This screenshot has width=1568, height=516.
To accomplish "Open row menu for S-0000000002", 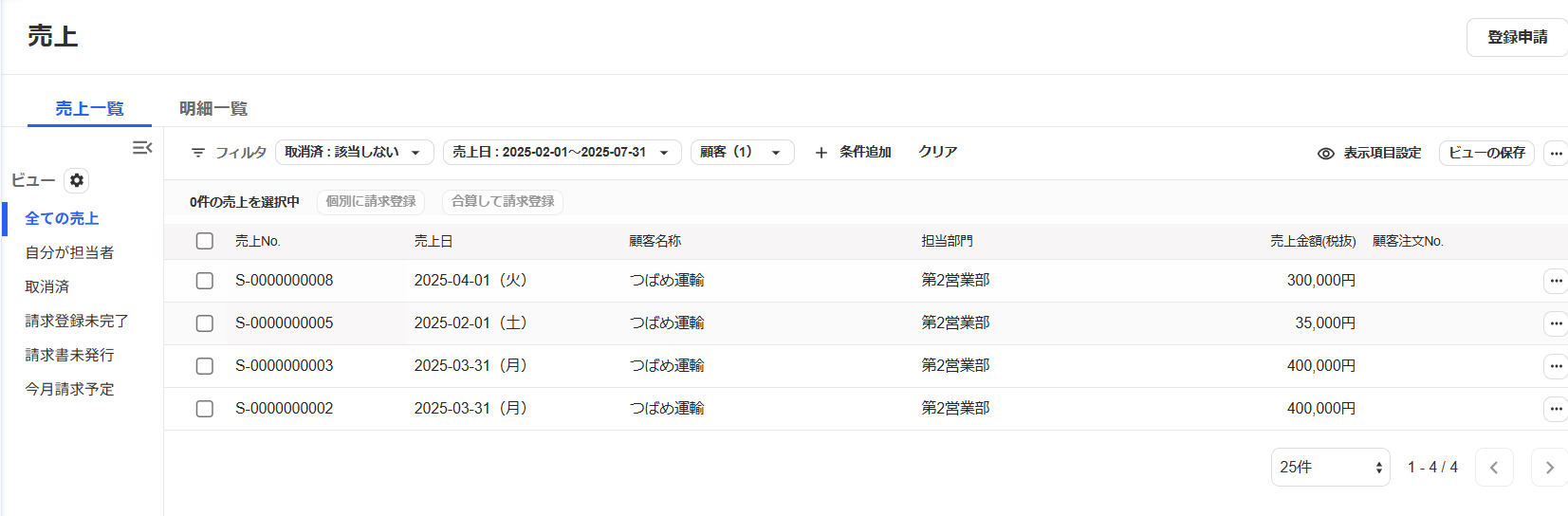I will (1556, 409).
